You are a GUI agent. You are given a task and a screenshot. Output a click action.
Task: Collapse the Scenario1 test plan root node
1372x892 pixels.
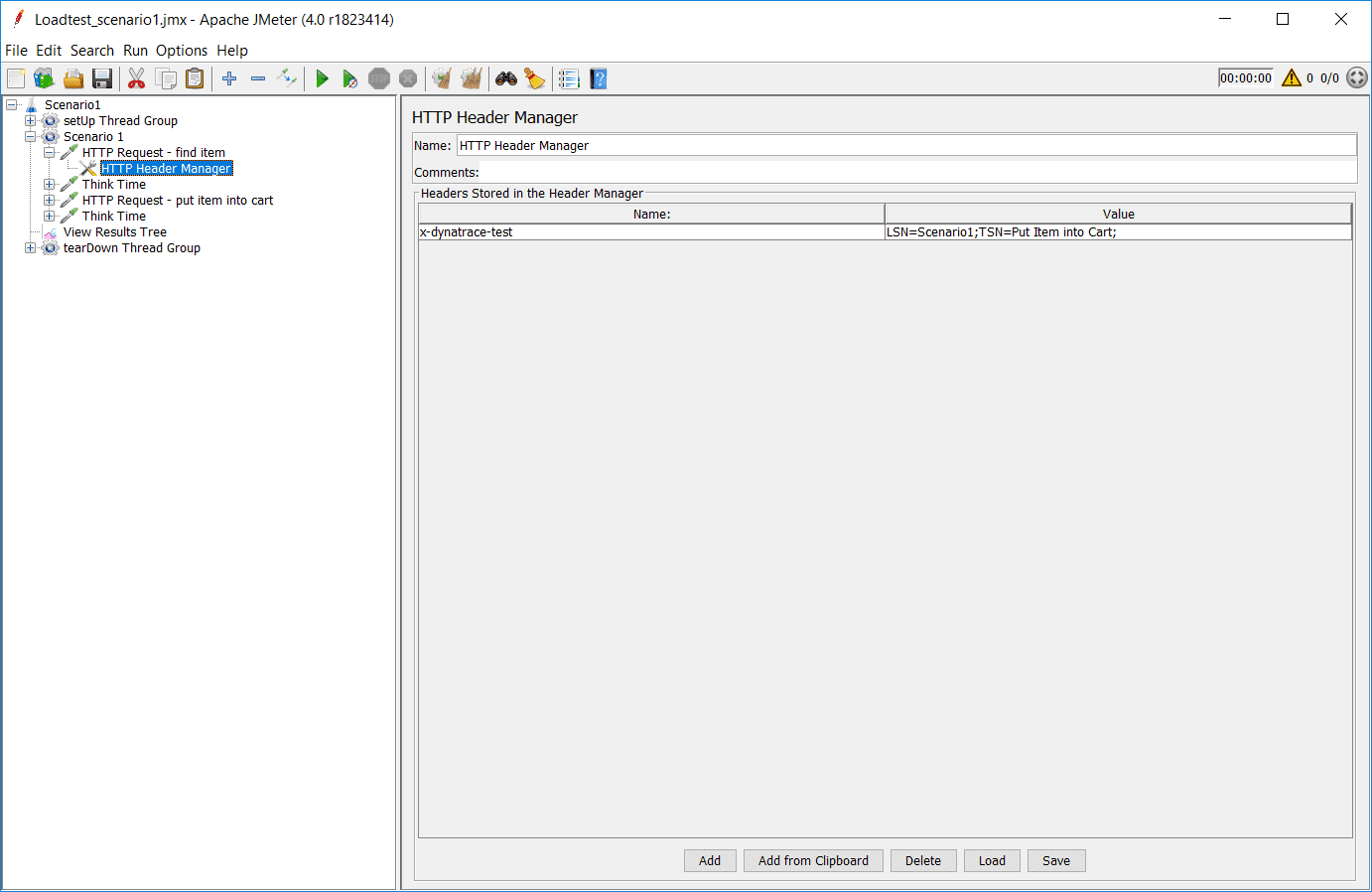click(x=12, y=104)
